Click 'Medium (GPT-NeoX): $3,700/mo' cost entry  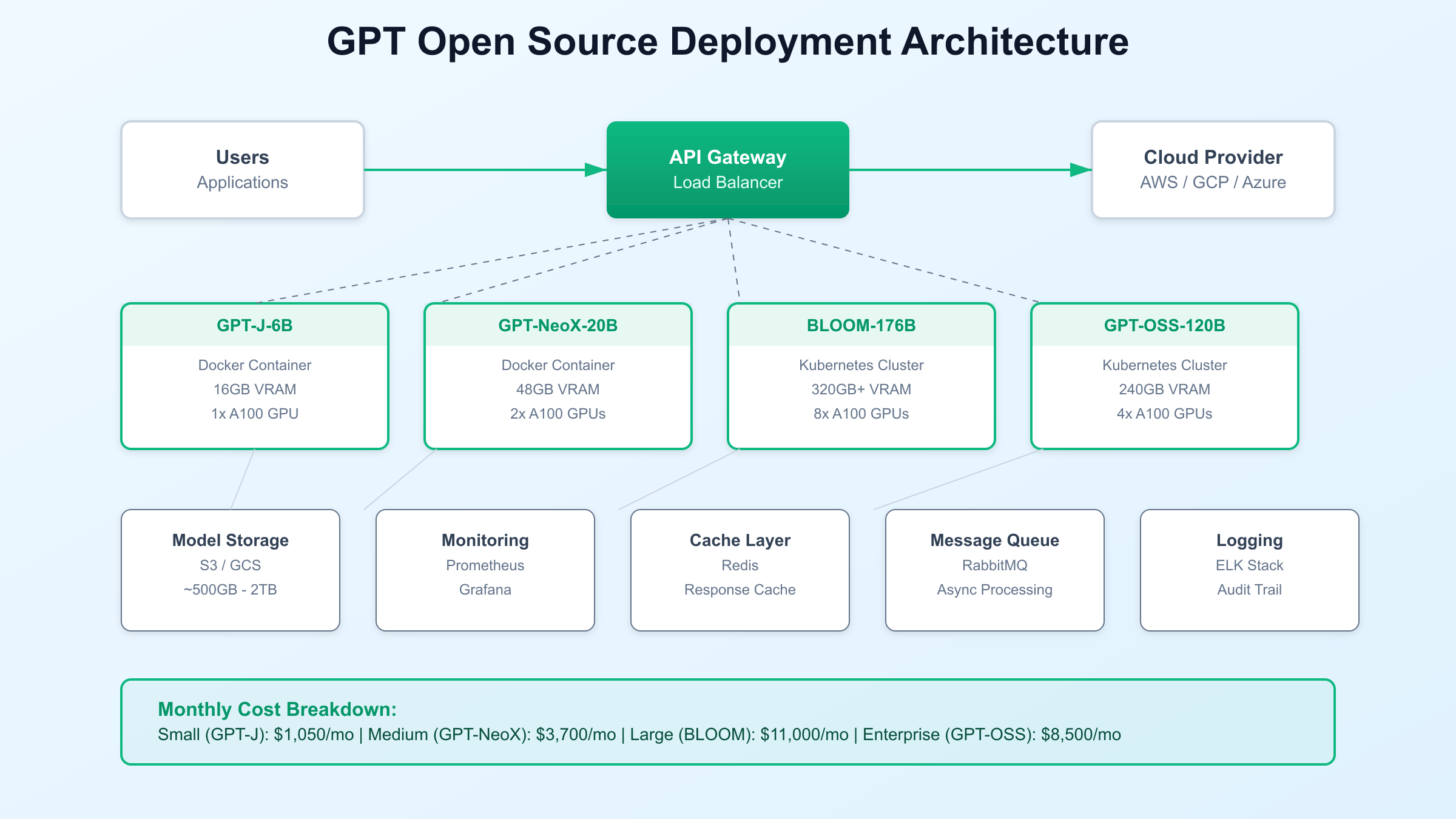[x=492, y=735]
